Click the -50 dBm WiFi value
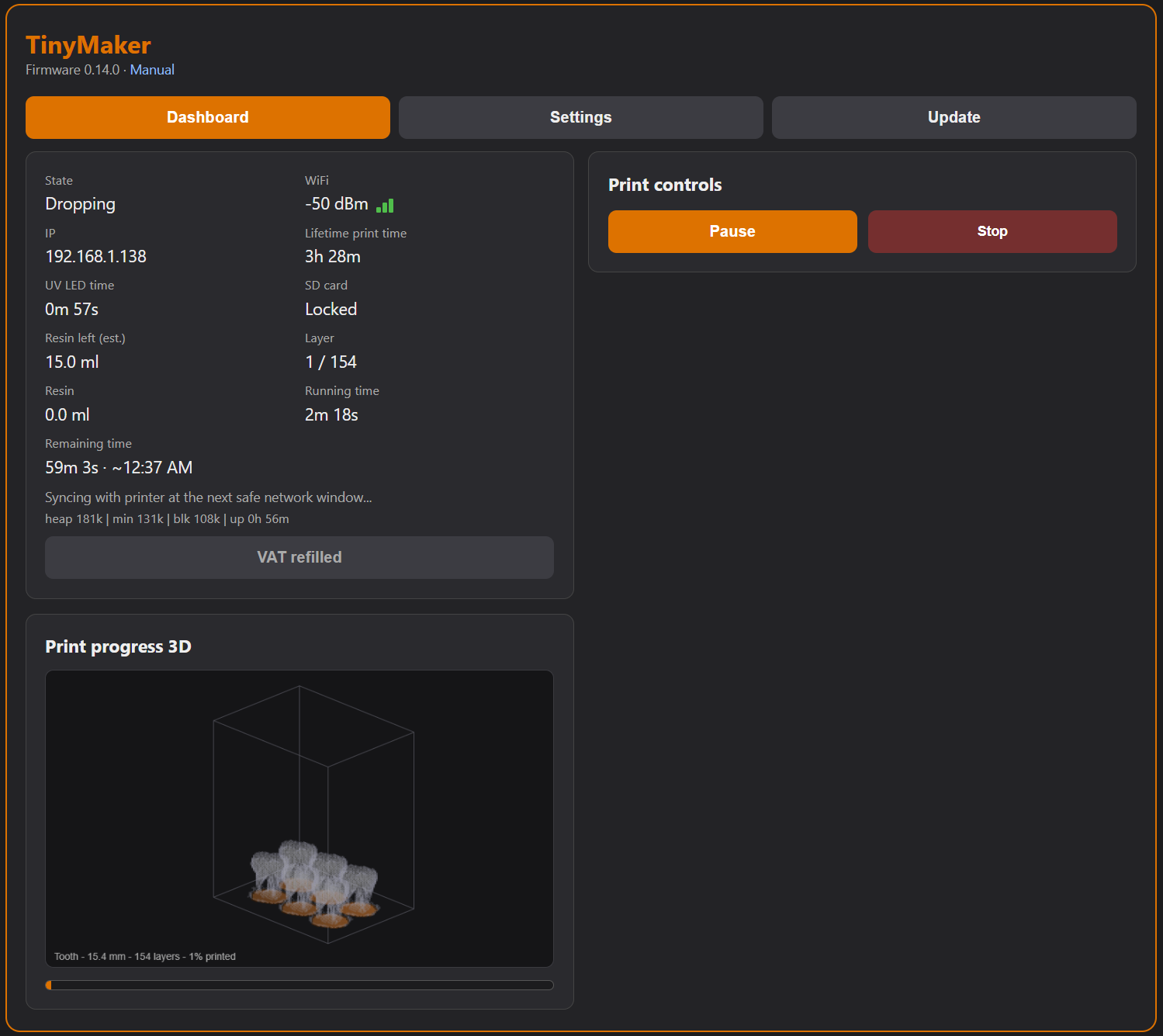This screenshot has height=1036, width=1163. pos(337,203)
